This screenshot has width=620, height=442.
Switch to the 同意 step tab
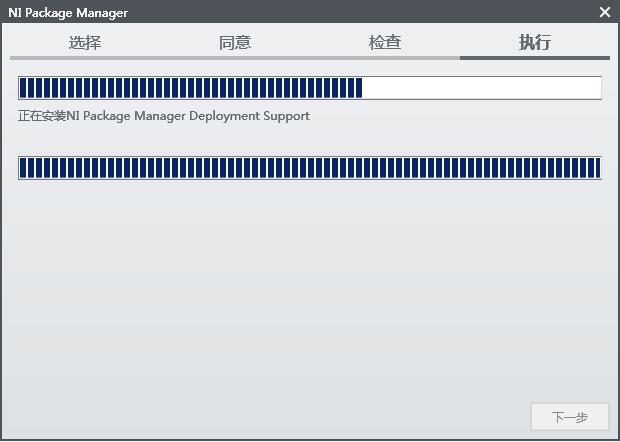(x=235, y=42)
